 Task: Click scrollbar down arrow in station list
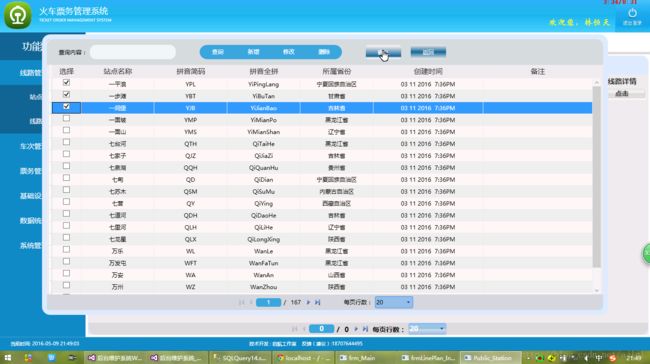tap(597, 291)
